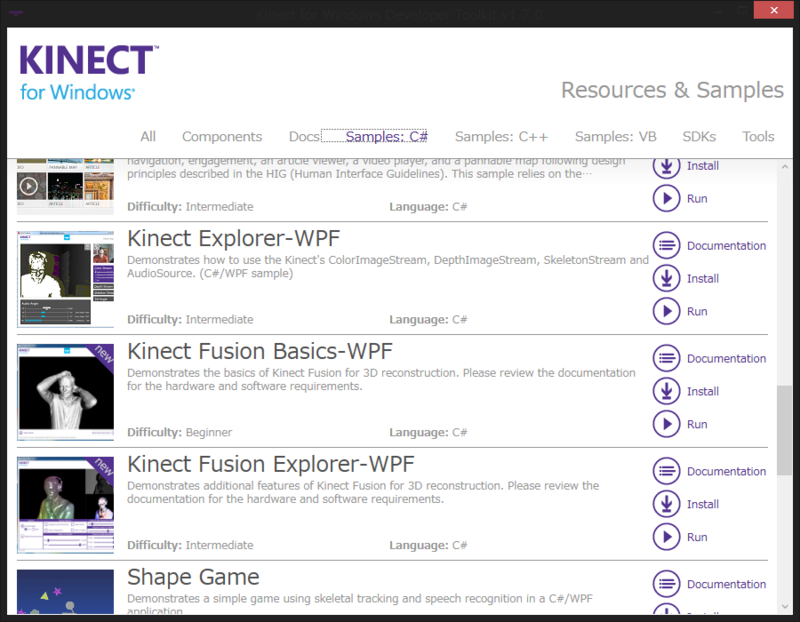Click the Shape Game title

point(193,577)
